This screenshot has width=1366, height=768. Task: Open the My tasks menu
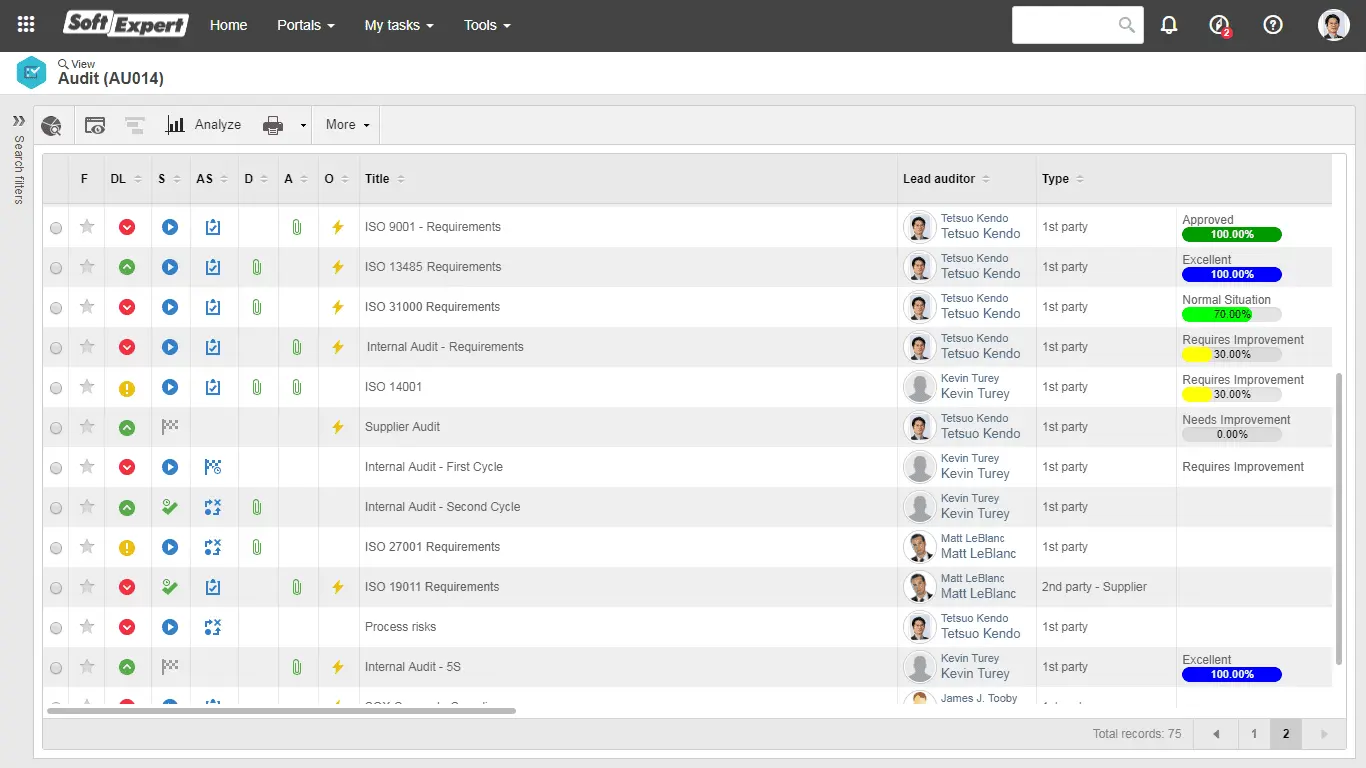coord(398,25)
